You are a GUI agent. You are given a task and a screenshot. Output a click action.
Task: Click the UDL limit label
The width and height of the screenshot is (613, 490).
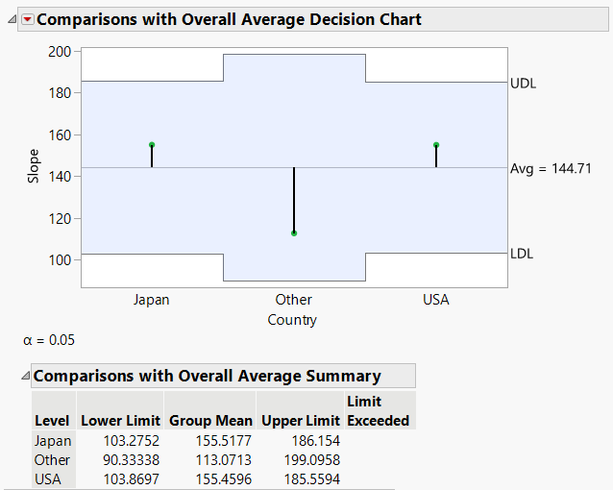(x=523, y=83)
